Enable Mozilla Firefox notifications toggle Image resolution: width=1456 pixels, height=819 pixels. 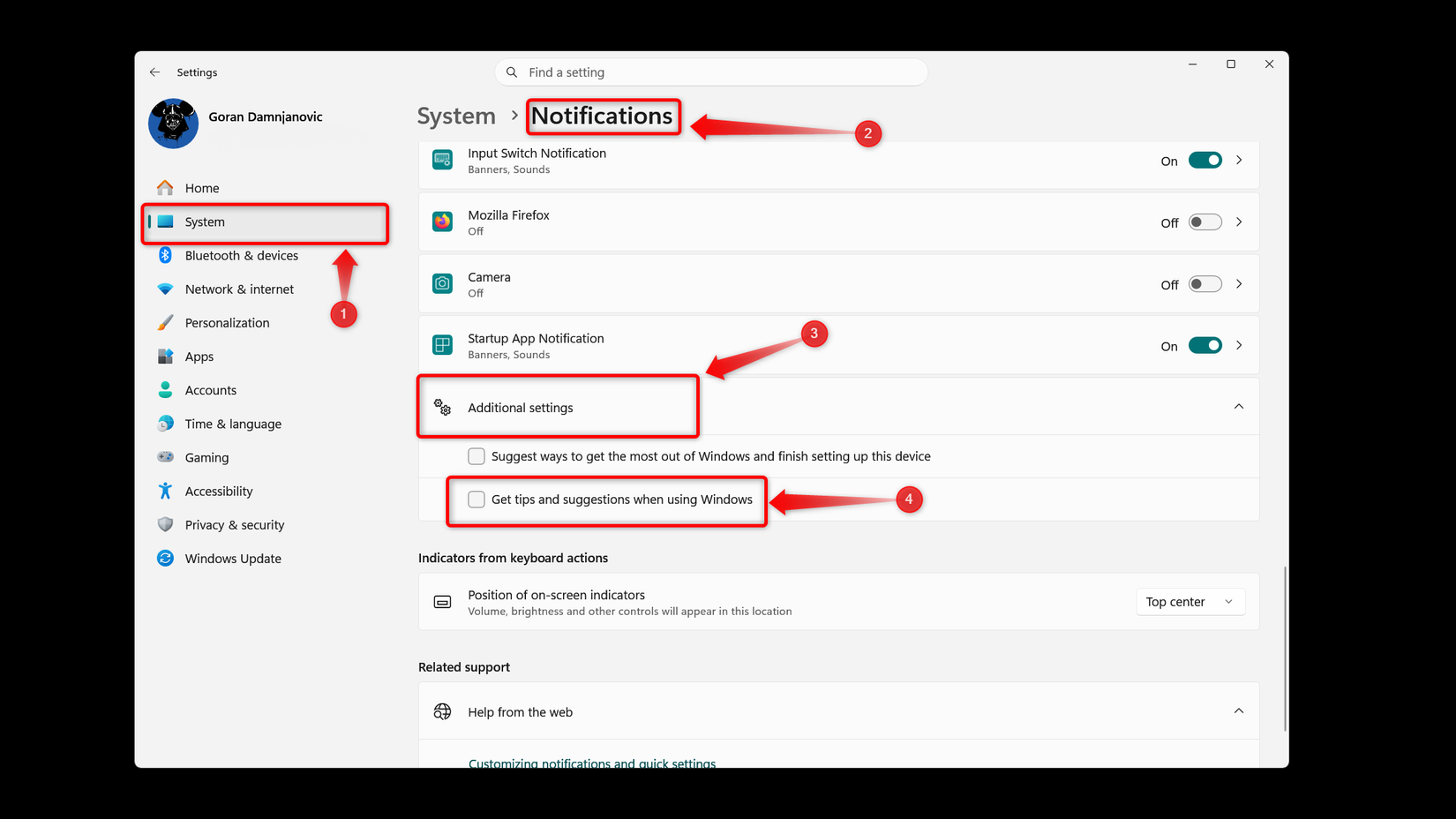click(1205, 222)
